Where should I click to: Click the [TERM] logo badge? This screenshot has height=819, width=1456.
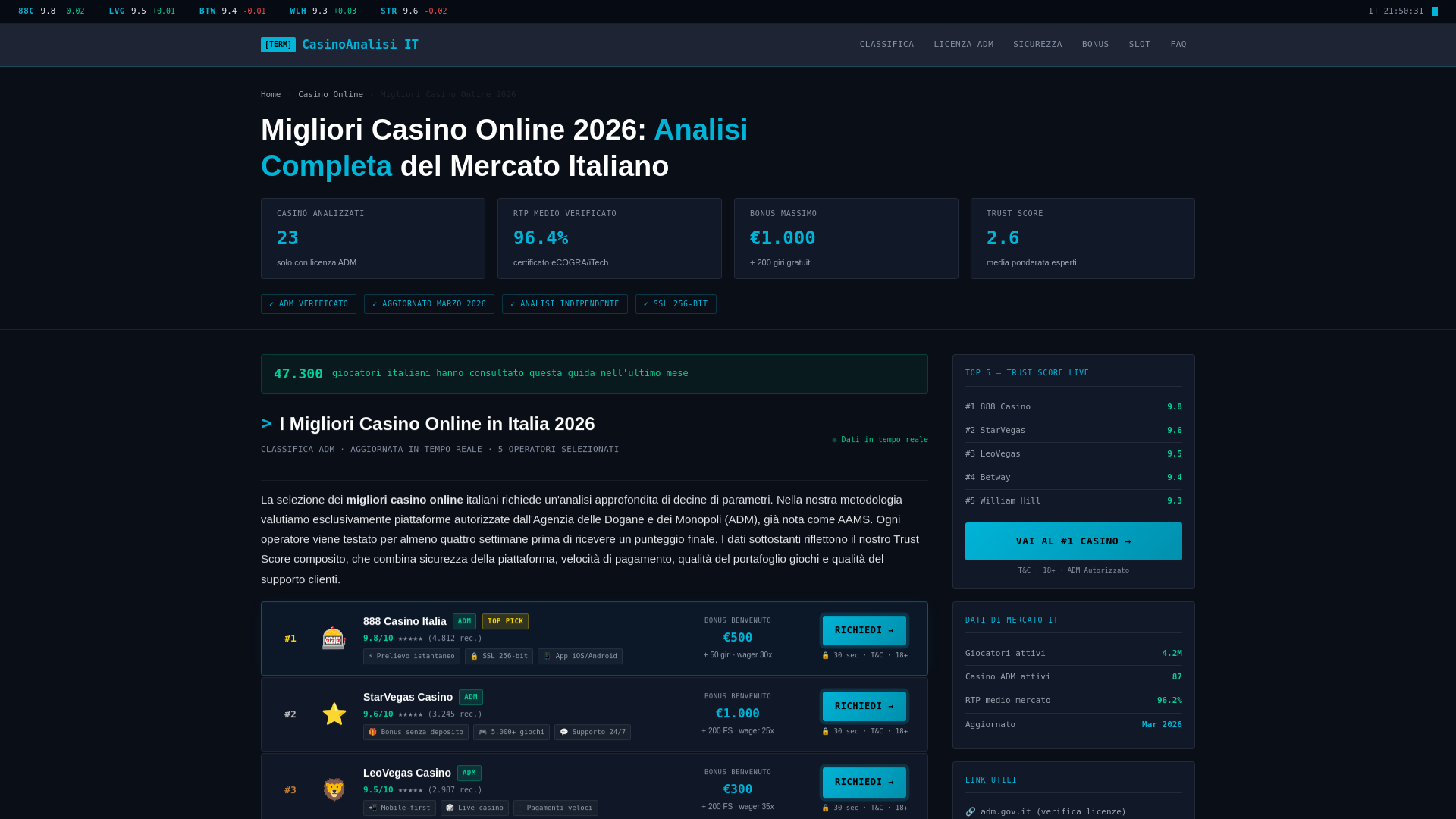[x=278, y=45]
